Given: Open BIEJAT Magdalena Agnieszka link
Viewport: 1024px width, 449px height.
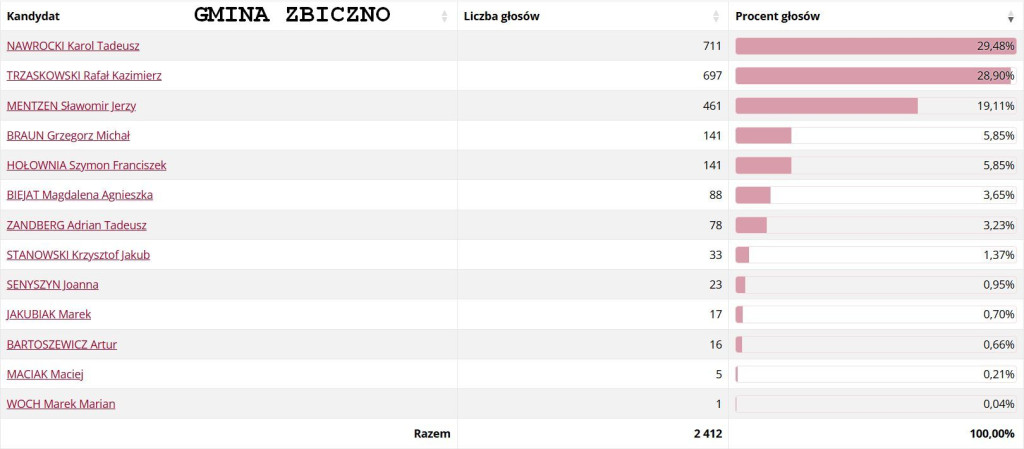Looking at the screenshot, I should click(80, 195).
